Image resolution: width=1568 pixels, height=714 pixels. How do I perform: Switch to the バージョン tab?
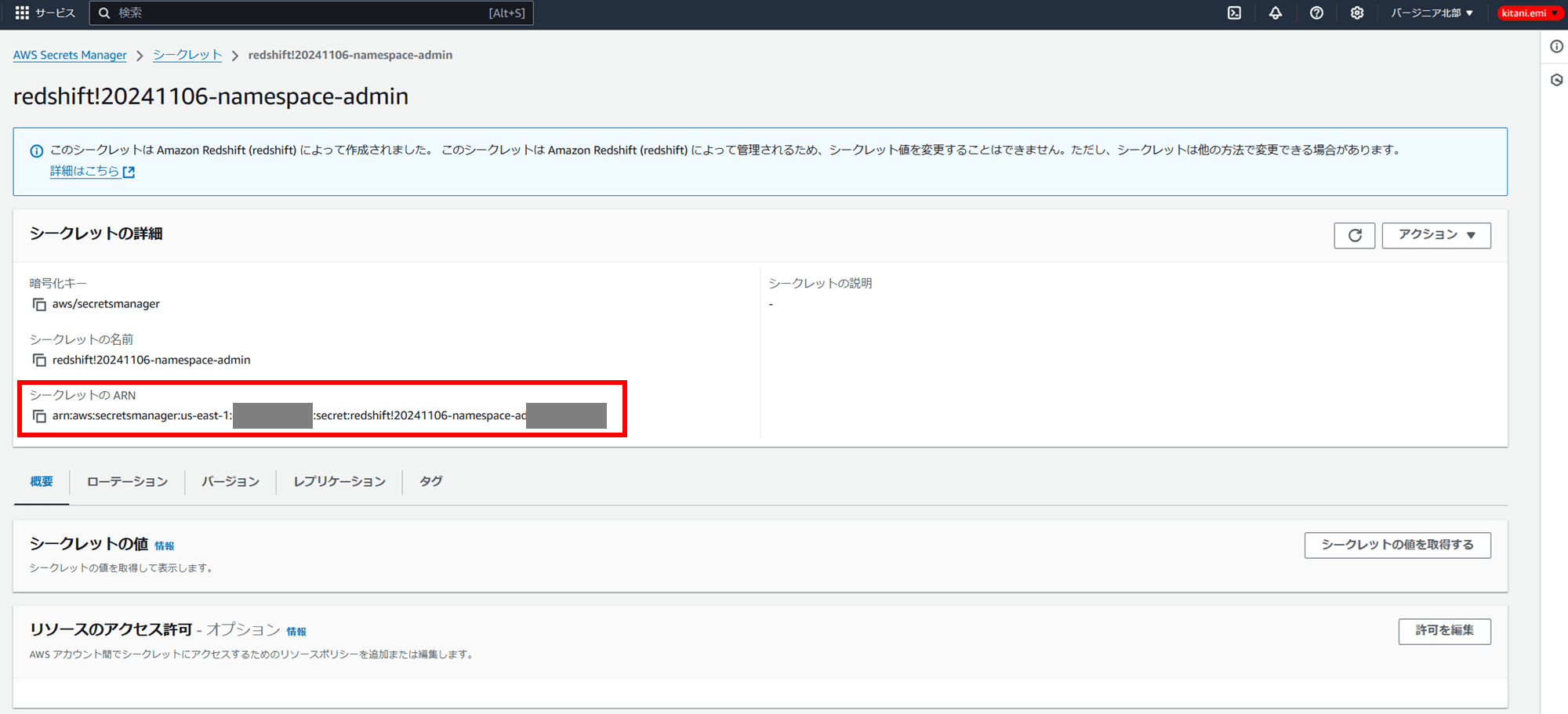click(230, 481)
